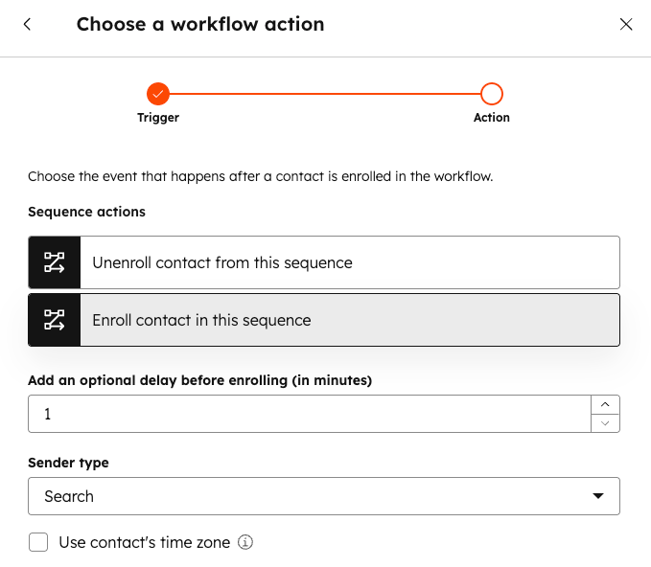This screenshot has width=651, height=567.
Task: Click the sequence icon beside Enroll contact
Action: (54, 320)
